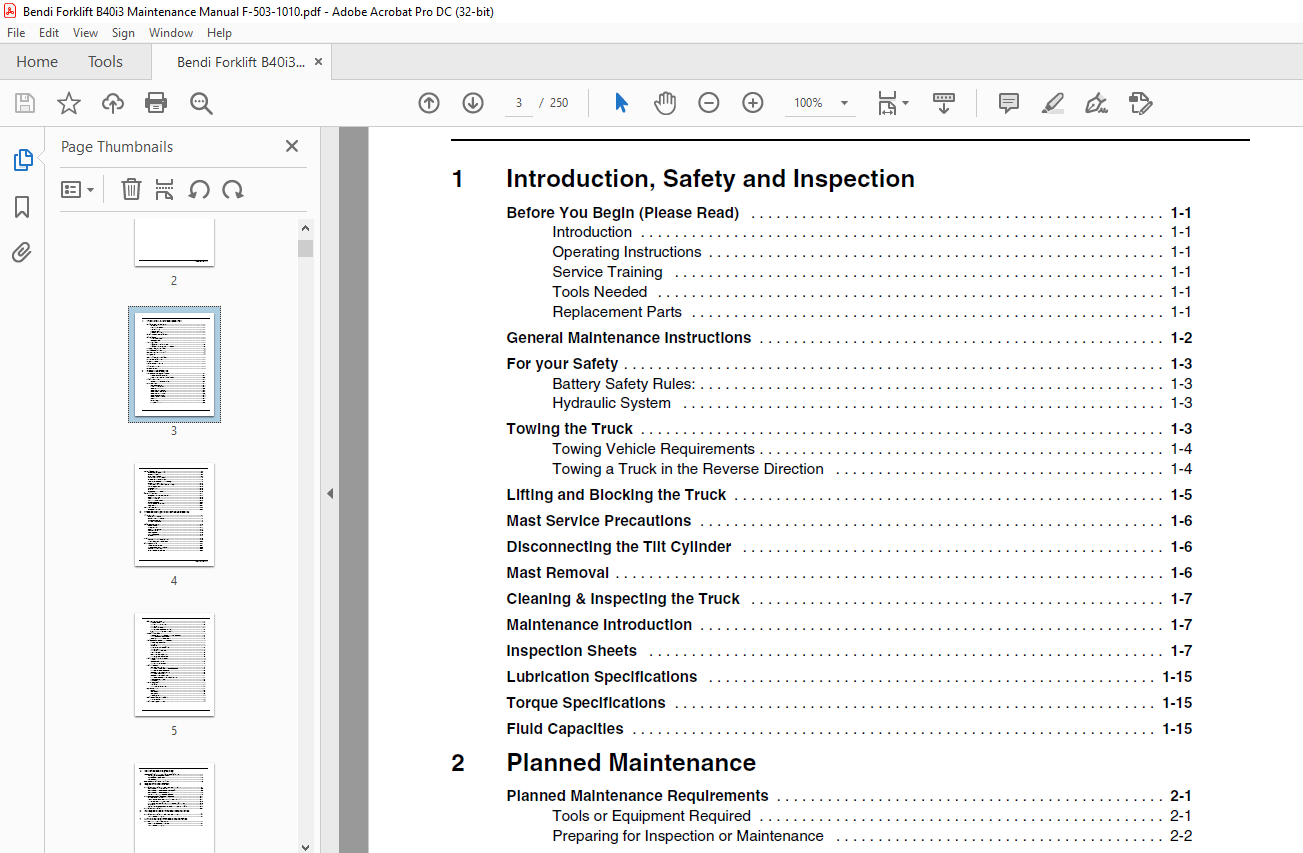
Task: Click the stamp/redact tool icon
Action: point(1140,103)
